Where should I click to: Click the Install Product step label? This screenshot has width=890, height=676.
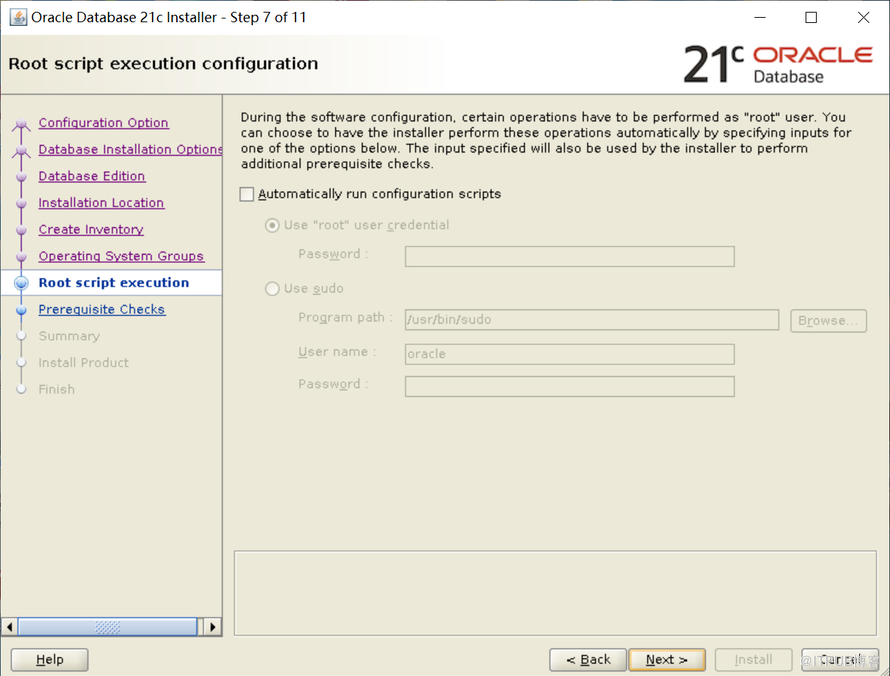(x=83, y=363)
